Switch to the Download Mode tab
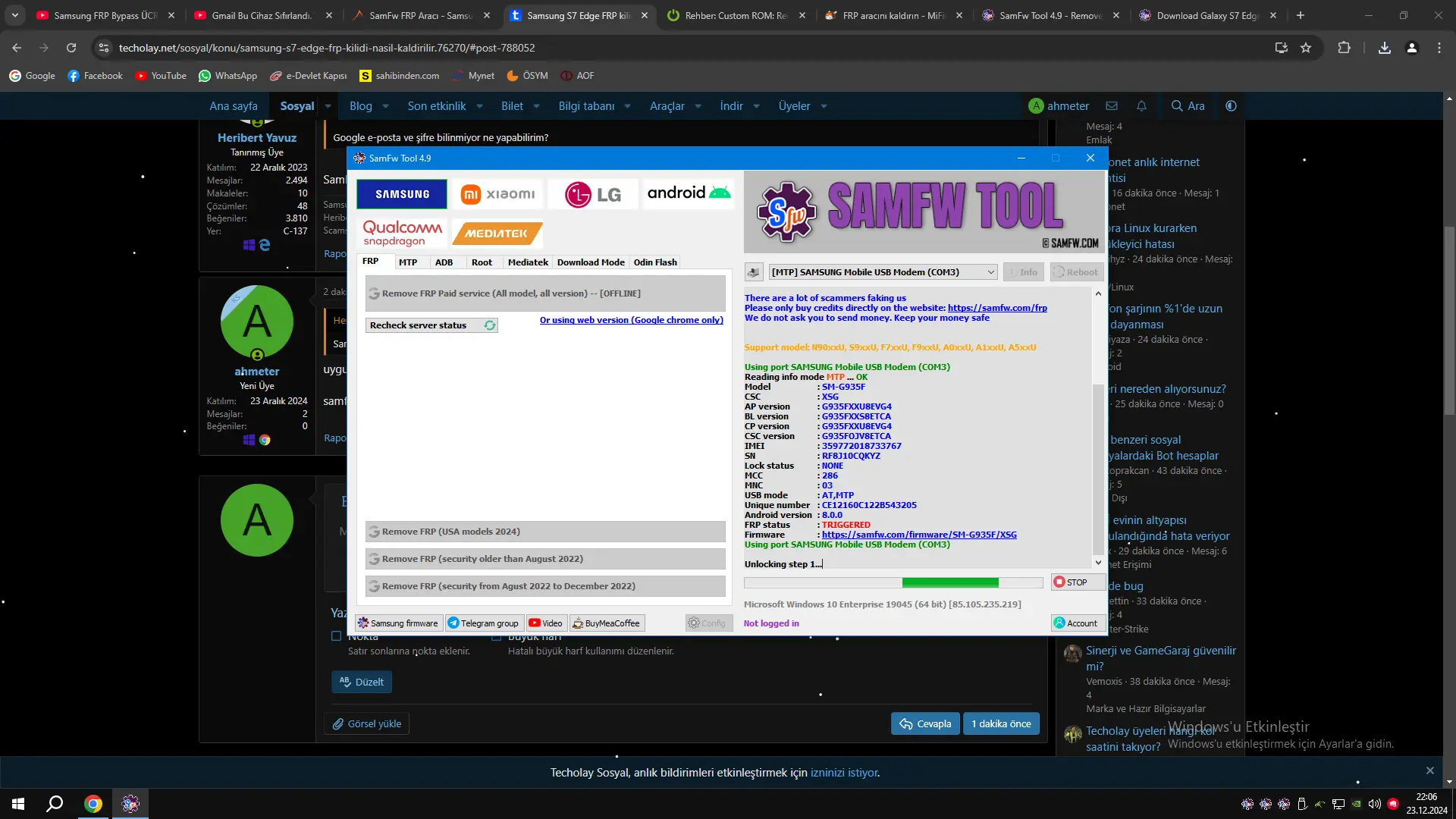This screenshot has height=819, width=1456. pyautogui.click(x=591, y=262)
